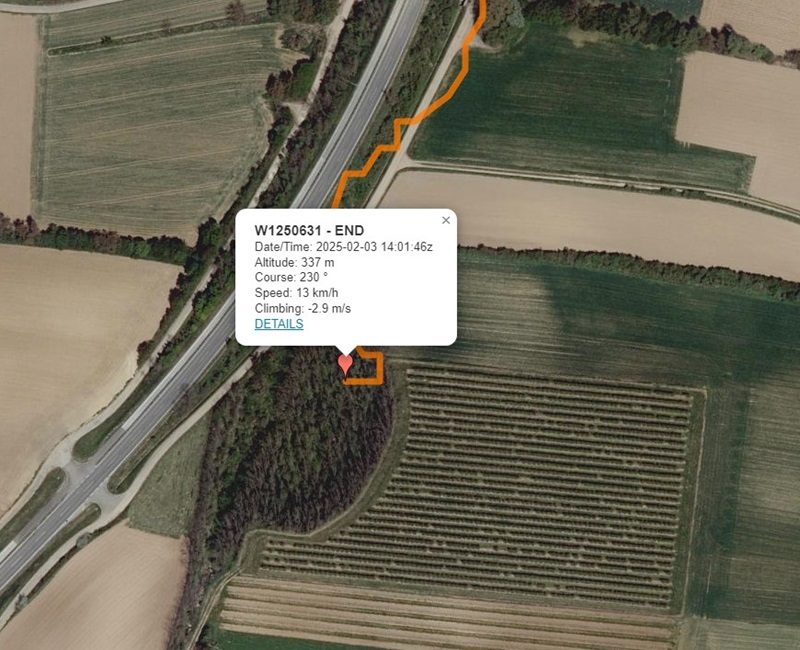
Task: Click the Course 230 ° text
Action: 291,278
